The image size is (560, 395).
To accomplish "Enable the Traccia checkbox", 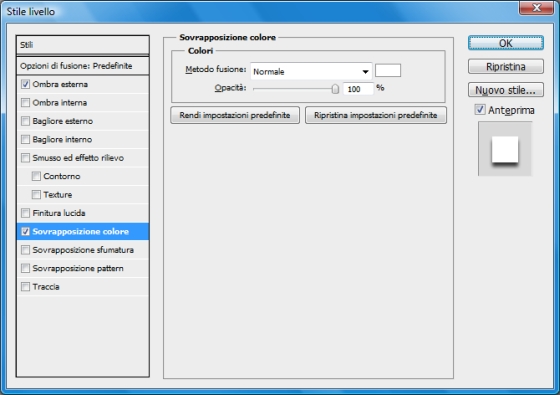I will point(25,287).
